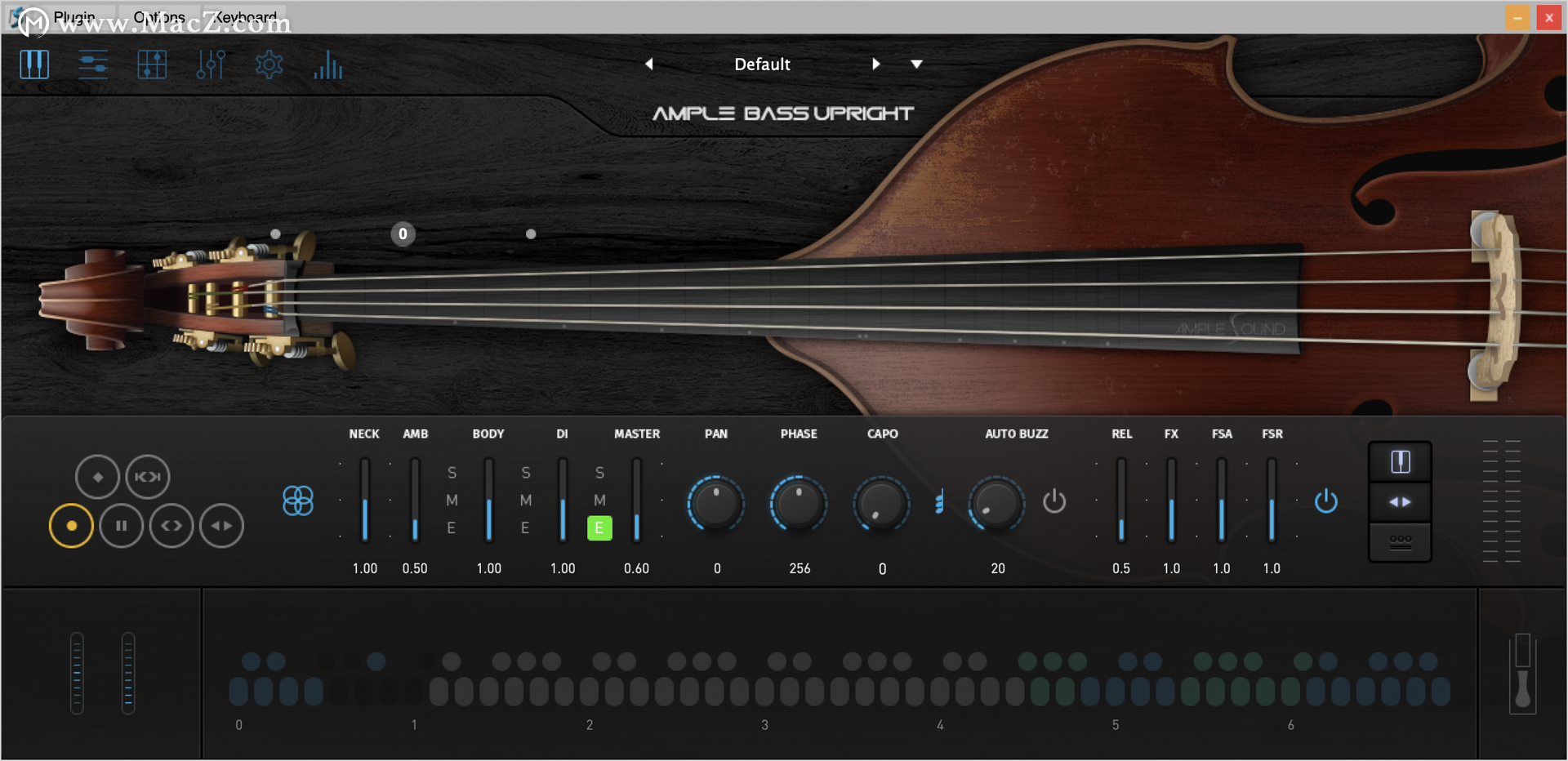Image resolution: width=1568 pixels, height=761 pixels.
Task: Click the vertical slider at bottom right
Action: click(1522, 673)
